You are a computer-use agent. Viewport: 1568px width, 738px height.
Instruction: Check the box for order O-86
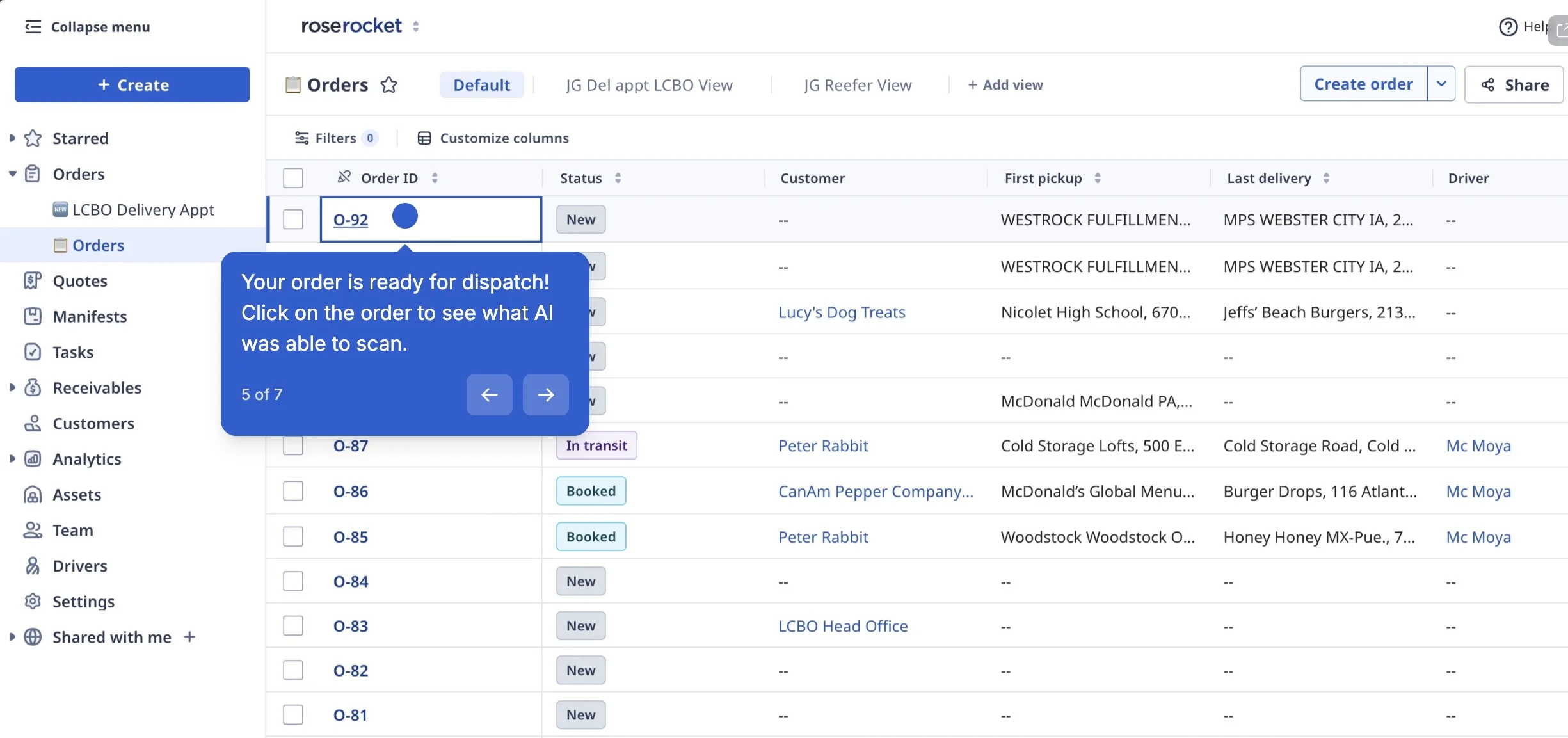point(293,491)
